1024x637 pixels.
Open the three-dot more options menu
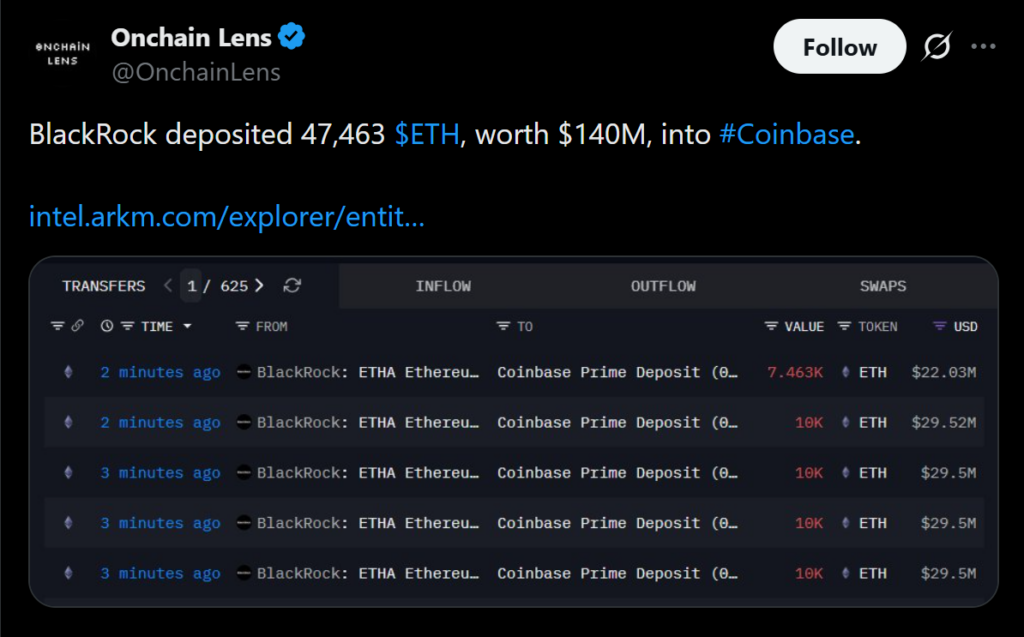point(983,47)
